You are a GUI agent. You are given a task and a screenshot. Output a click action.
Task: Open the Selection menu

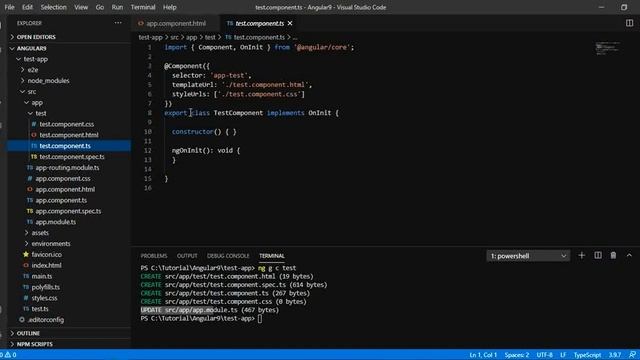[53, 7]
